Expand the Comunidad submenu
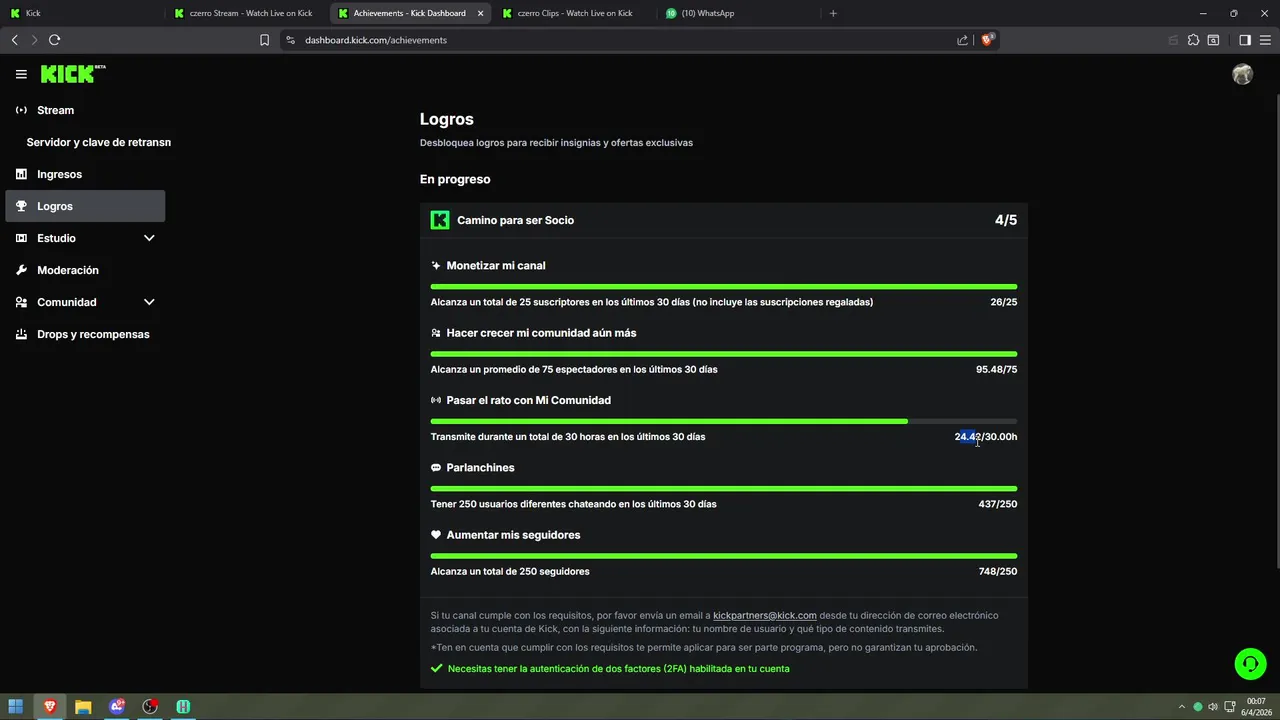 tap(149, 302)
